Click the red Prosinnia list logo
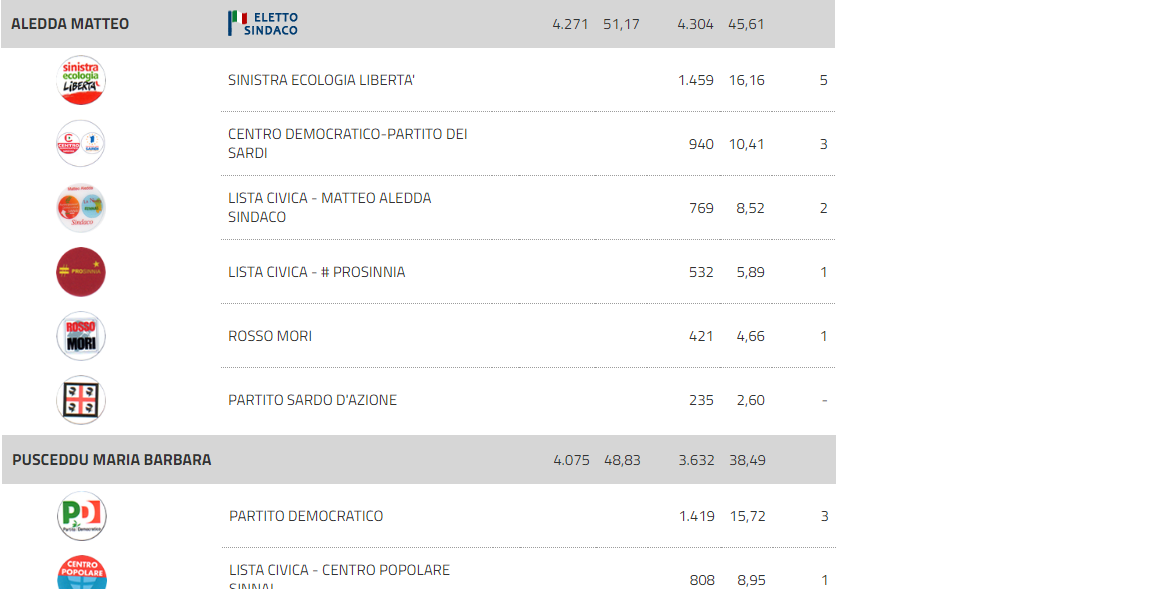Viewport: 1164px width, 589px height. [81, 272]
